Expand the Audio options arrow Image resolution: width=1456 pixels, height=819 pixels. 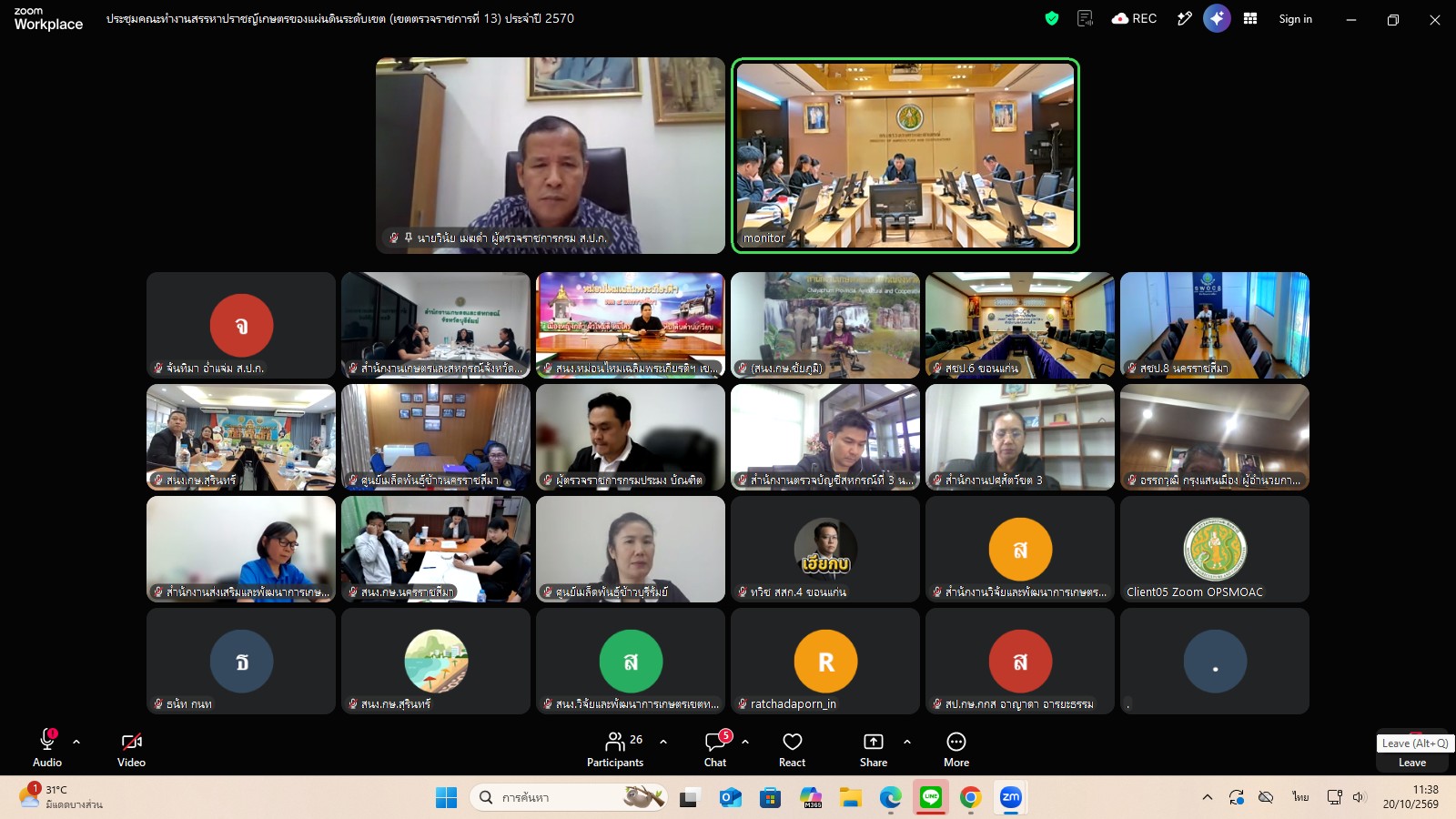tap(76, 742)
